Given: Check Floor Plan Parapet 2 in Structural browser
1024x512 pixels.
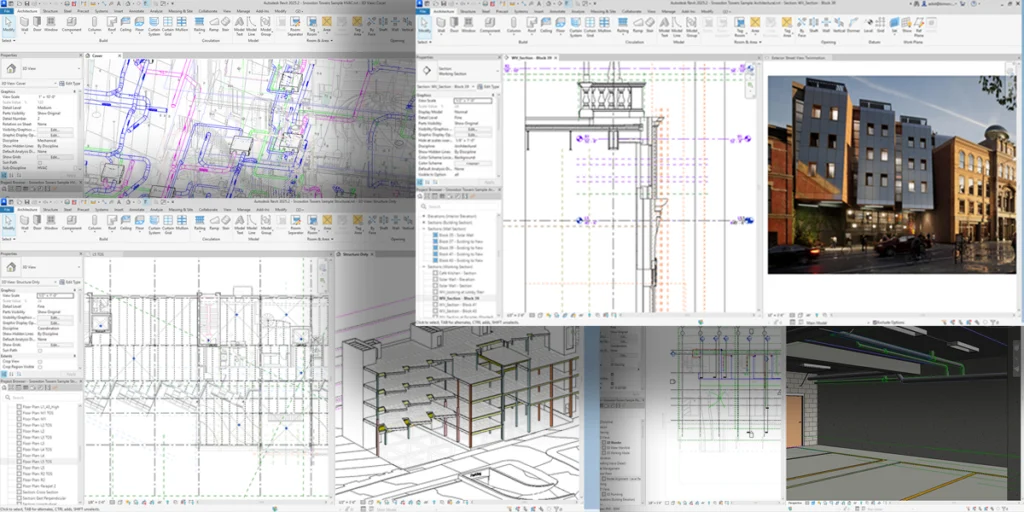Looking at the screenshot, I should [19, 487].
